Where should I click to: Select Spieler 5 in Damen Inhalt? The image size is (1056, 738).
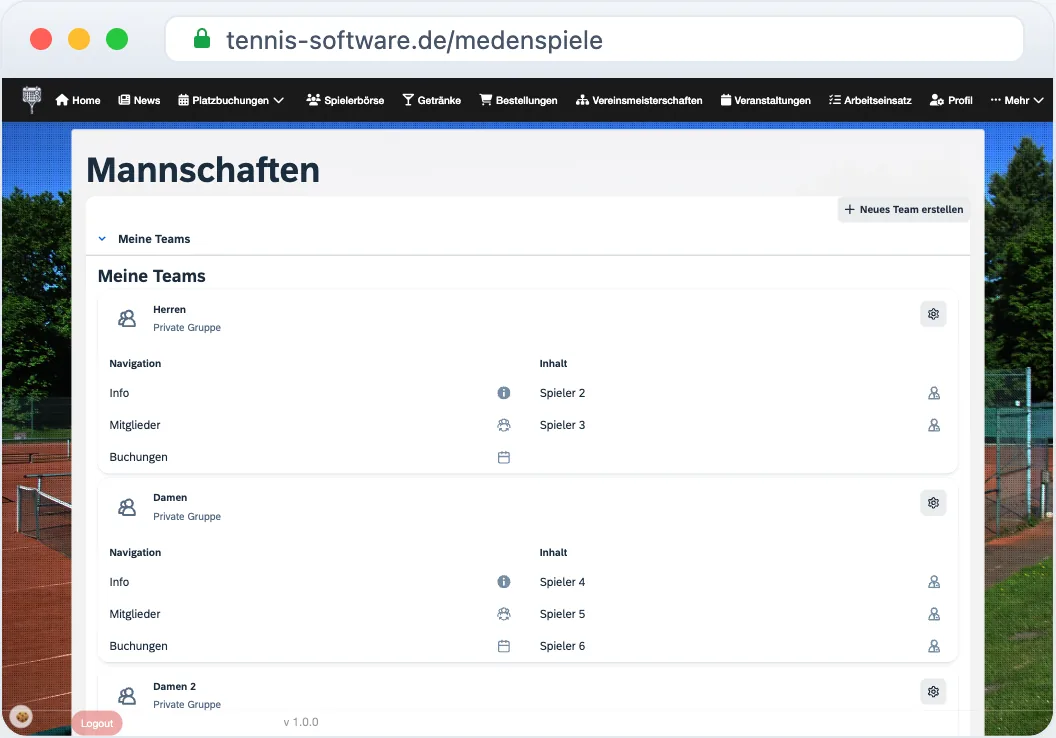[x=562, y=614]
